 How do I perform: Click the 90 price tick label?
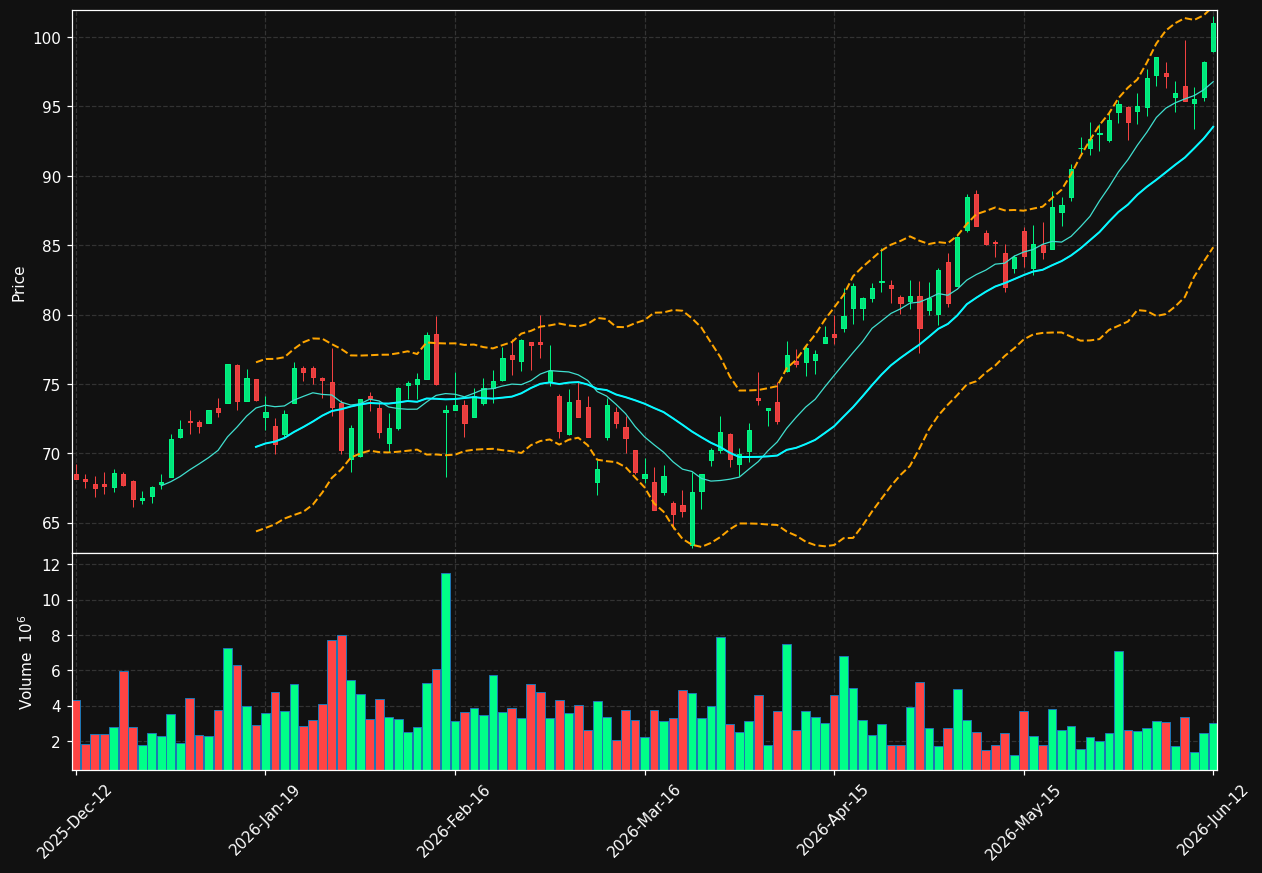tap(50, 177)
